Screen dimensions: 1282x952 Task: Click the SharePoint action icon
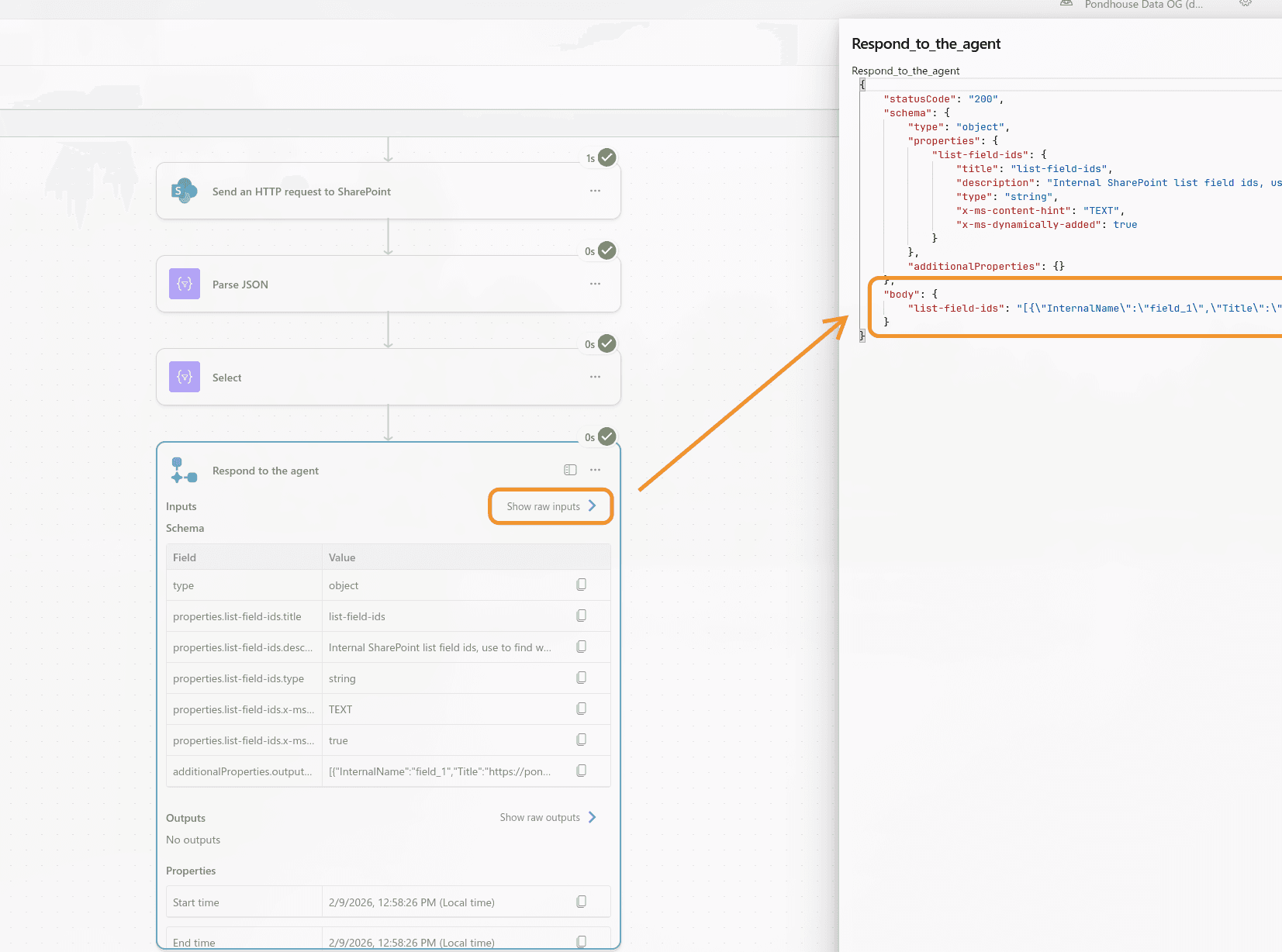click(185, 191)
